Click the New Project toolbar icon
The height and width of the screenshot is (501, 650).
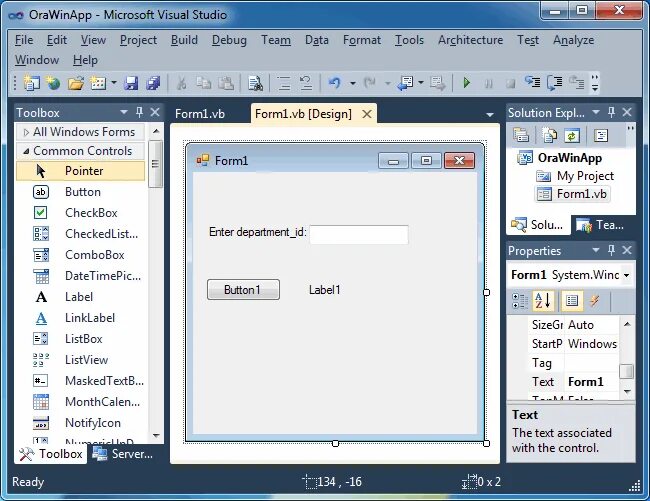[x=32, y=83]
